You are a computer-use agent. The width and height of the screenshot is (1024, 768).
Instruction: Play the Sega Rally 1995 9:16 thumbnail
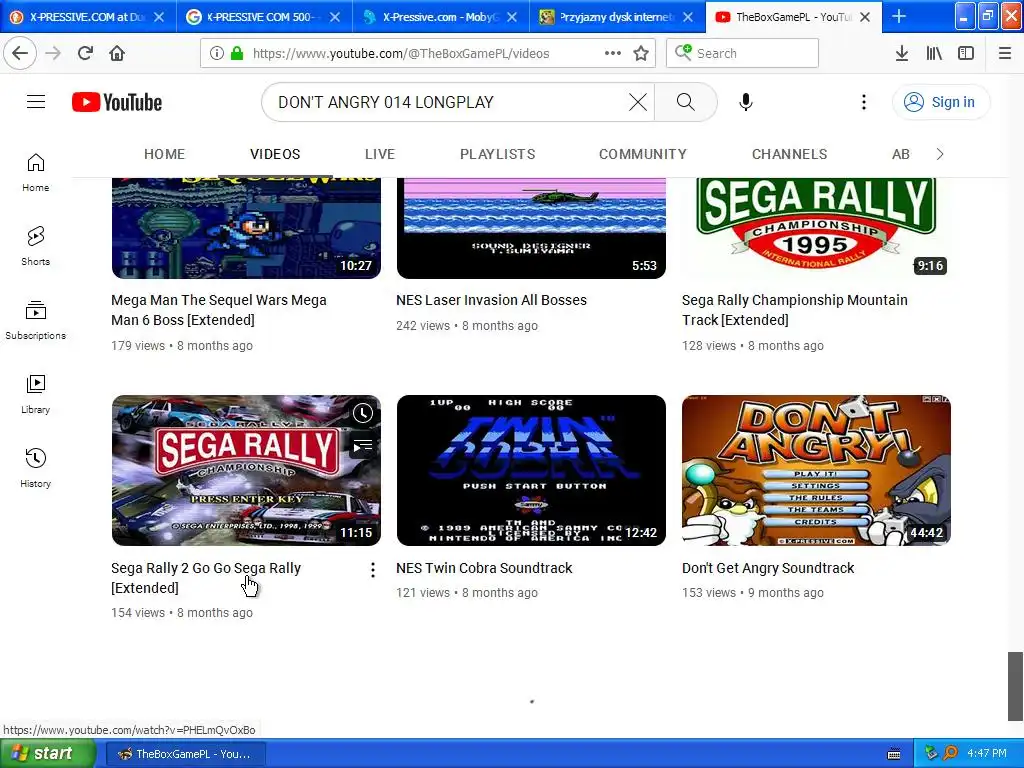[816, 228]
